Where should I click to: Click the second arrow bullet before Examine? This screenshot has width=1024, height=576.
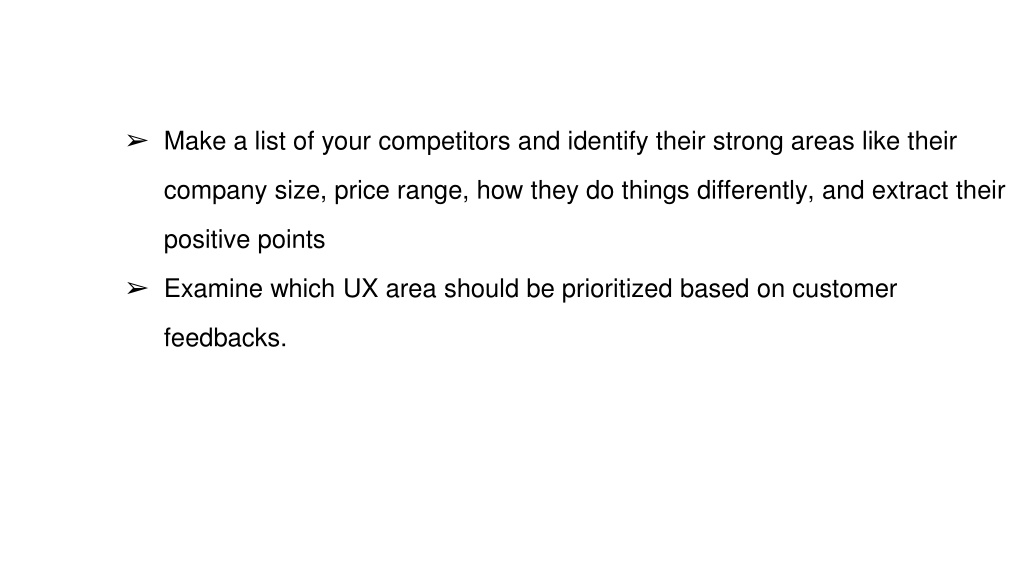[x=137, y=289]
